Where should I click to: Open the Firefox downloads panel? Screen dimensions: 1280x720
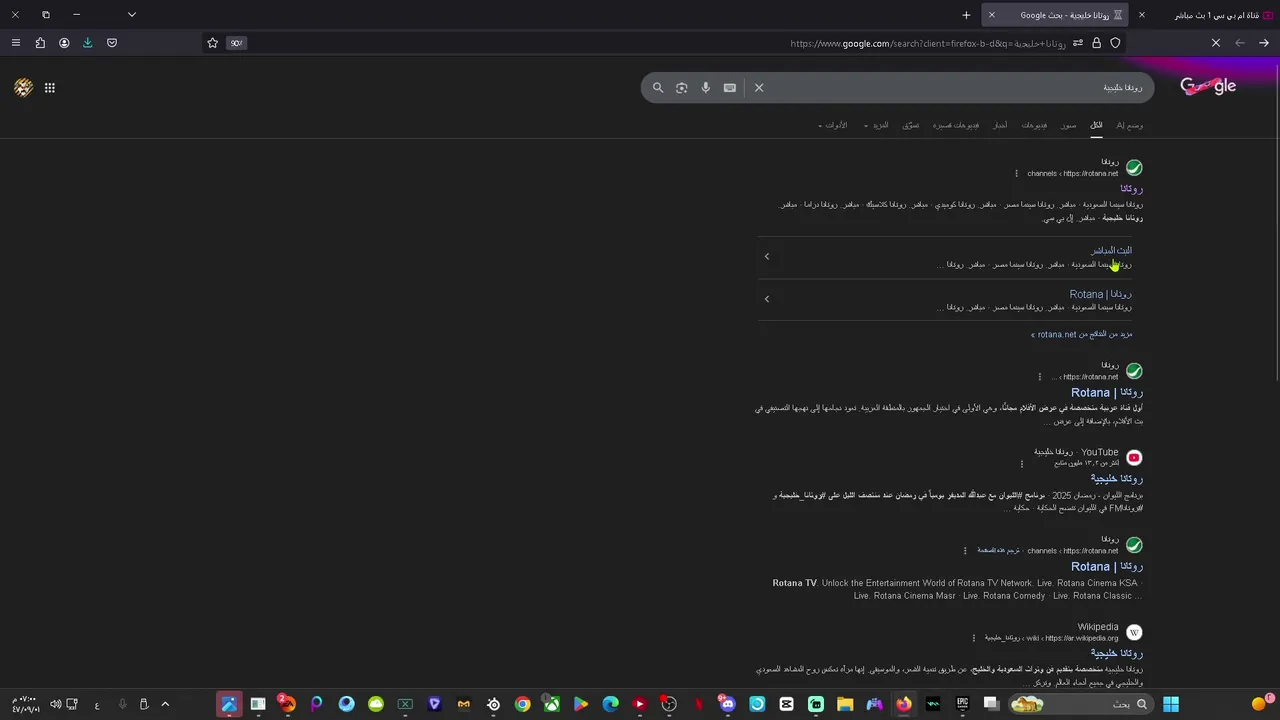coord(88,43)
